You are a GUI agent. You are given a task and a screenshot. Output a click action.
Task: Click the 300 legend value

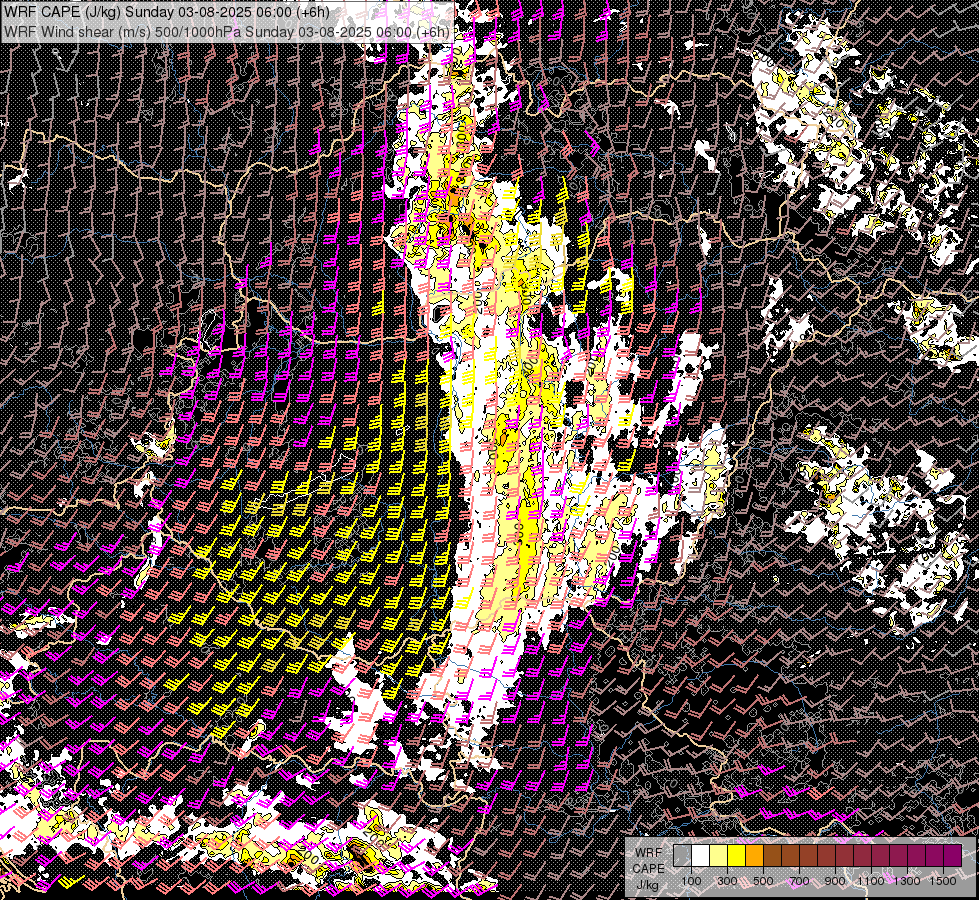[727, 881]
